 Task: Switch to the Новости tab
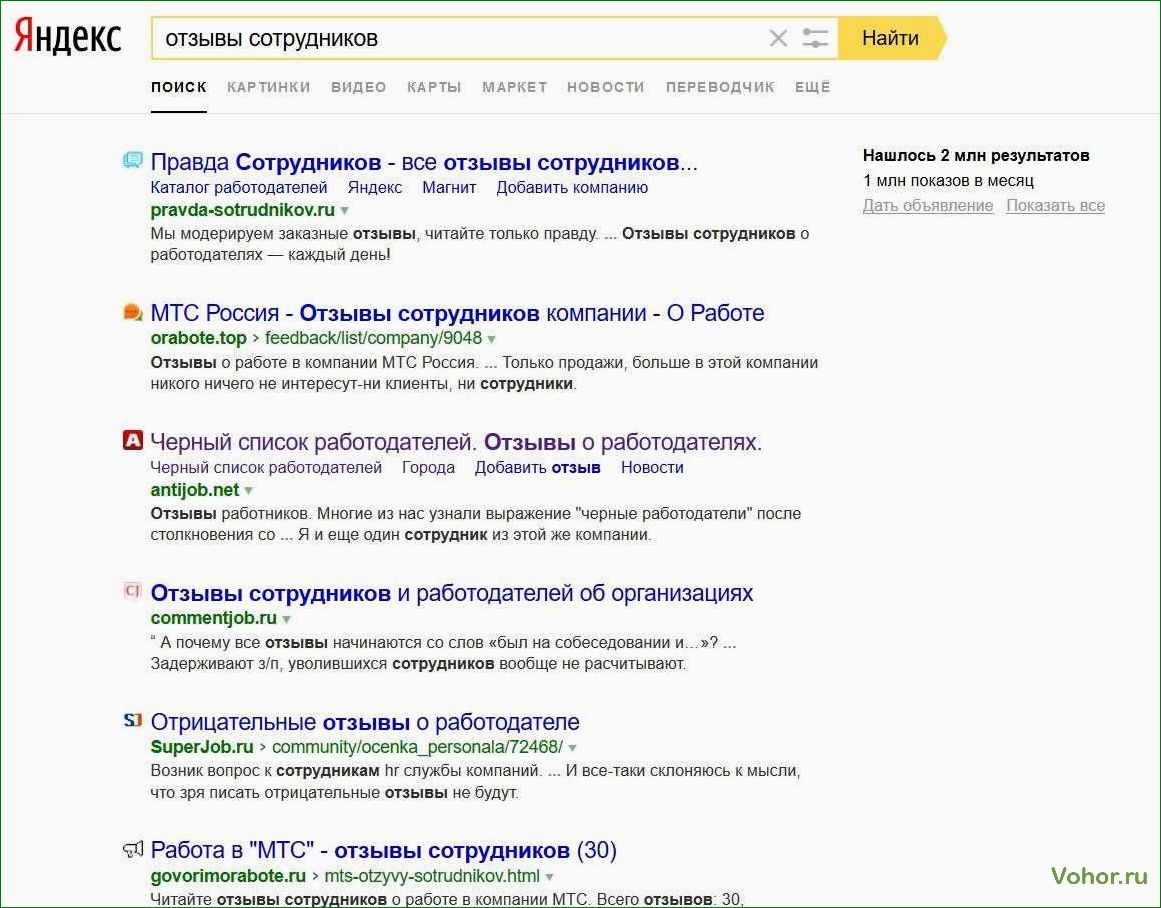coord(606,87)
